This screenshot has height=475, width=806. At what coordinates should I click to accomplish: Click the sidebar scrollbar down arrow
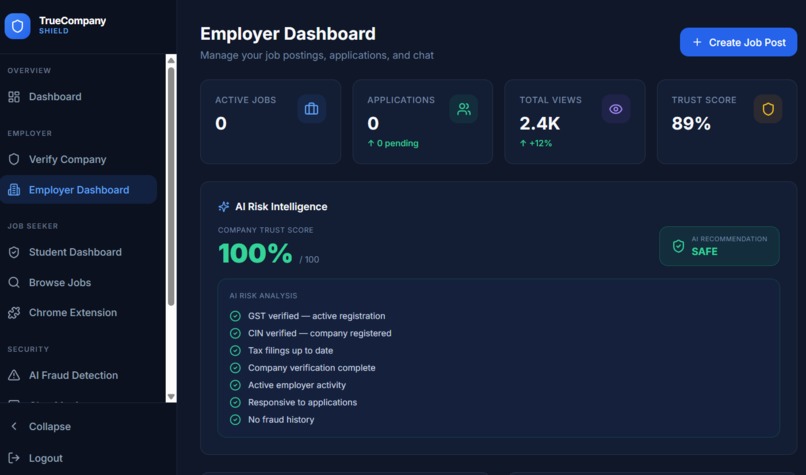171,397
